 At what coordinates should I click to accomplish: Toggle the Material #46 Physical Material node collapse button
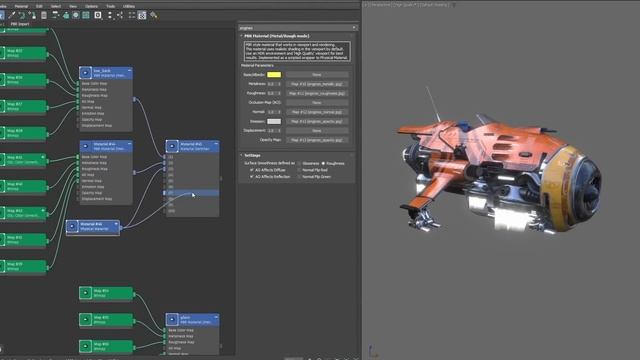(x=116, y=224)
